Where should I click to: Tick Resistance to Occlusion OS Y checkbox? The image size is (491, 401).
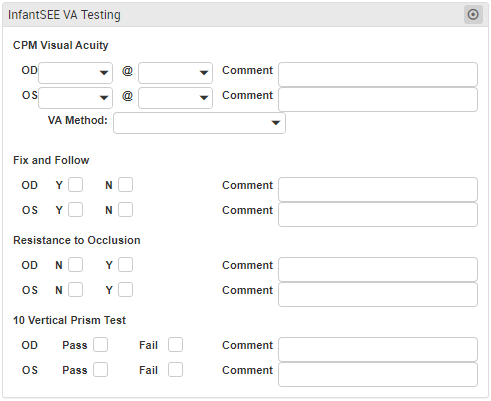125,290
